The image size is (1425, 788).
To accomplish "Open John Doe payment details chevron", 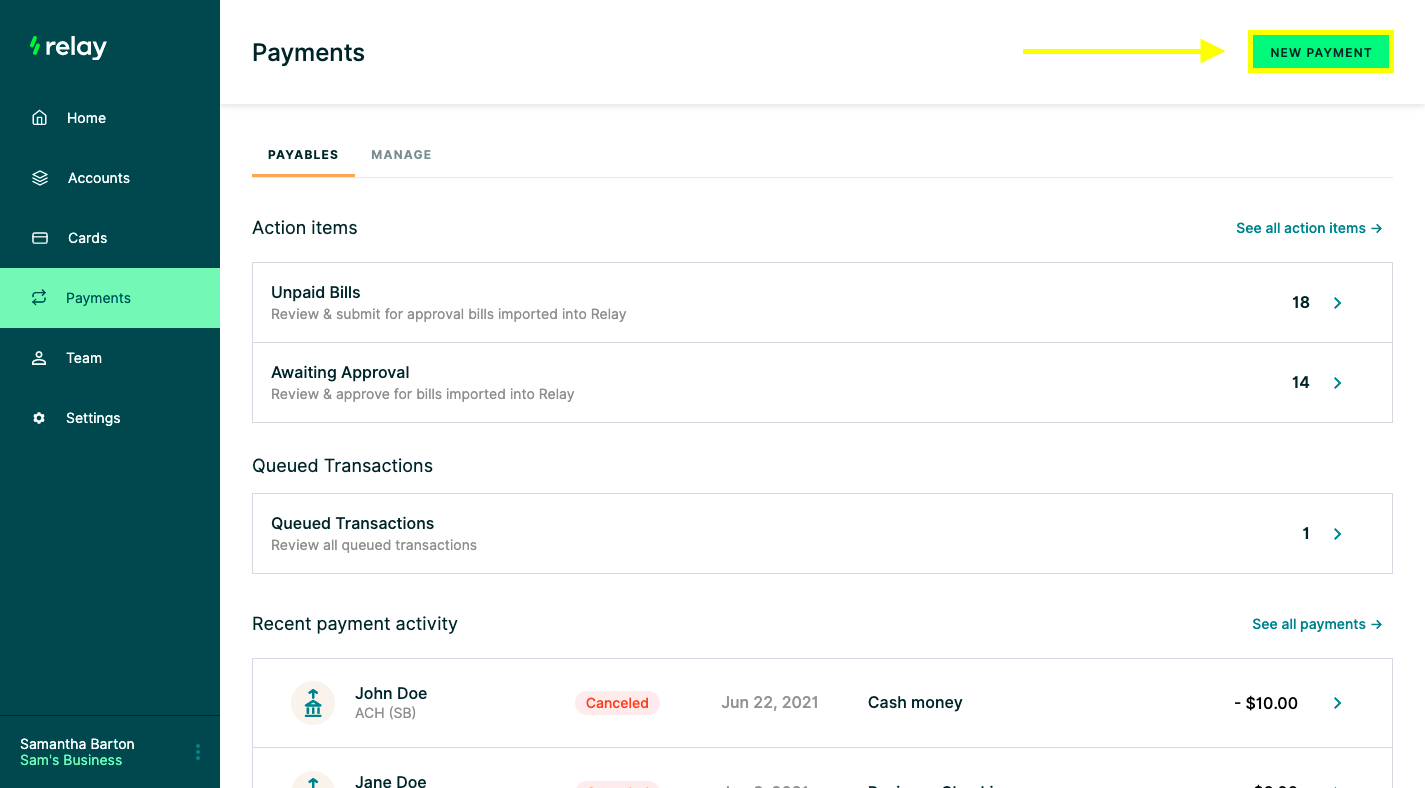I will (x=1338, y=703).
